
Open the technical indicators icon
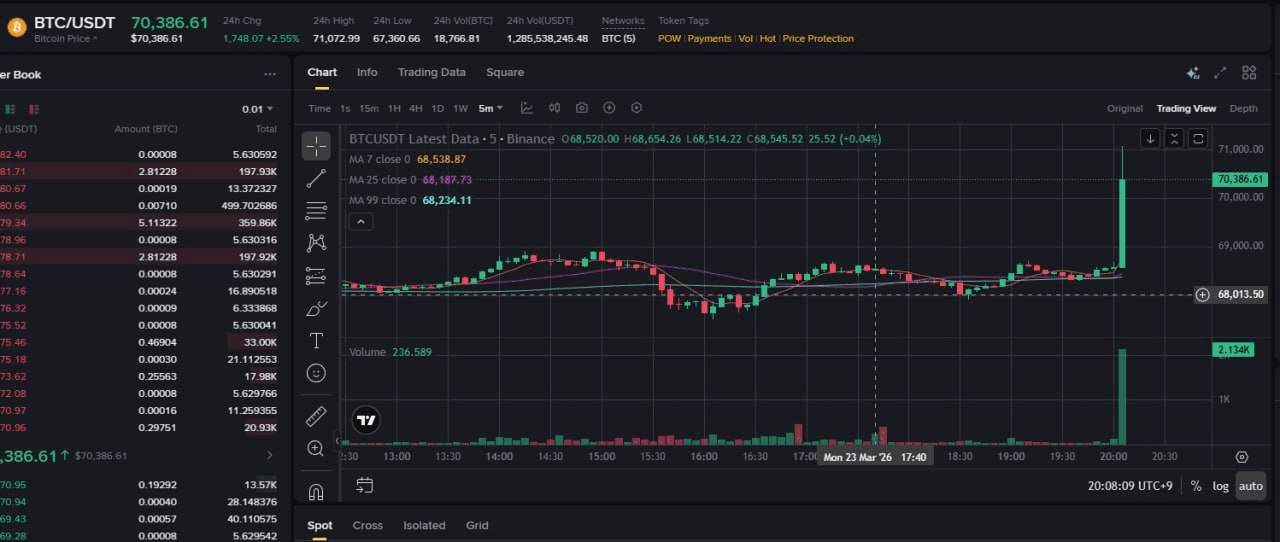pos(527,108)
